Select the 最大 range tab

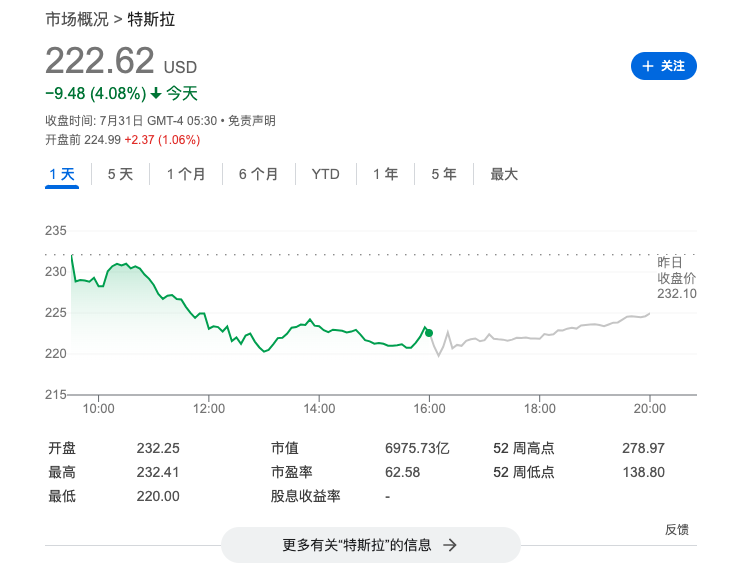click(x=504, y=174)
